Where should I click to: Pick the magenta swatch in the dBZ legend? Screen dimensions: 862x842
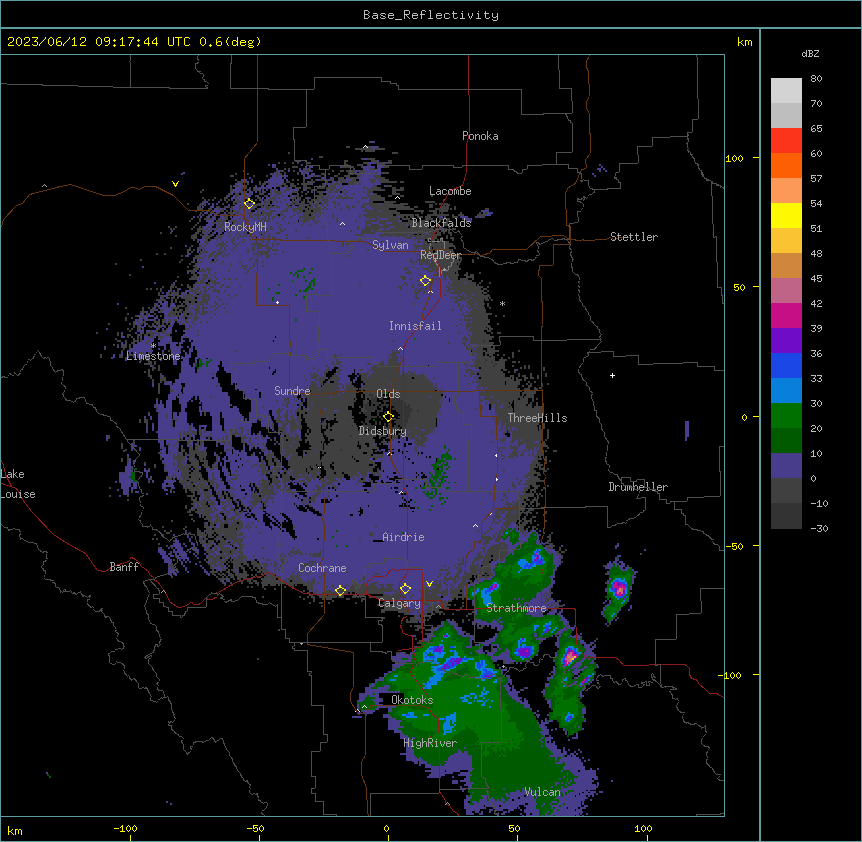[786, 315]
